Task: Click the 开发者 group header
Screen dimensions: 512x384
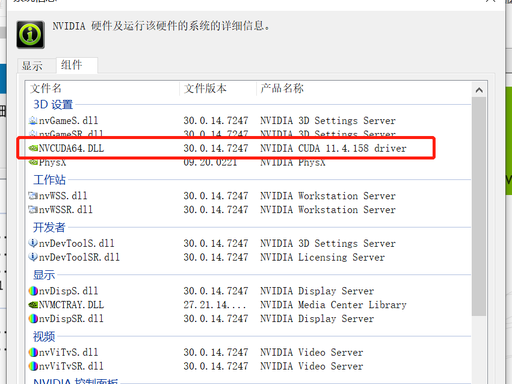Action: pos(49,227)
